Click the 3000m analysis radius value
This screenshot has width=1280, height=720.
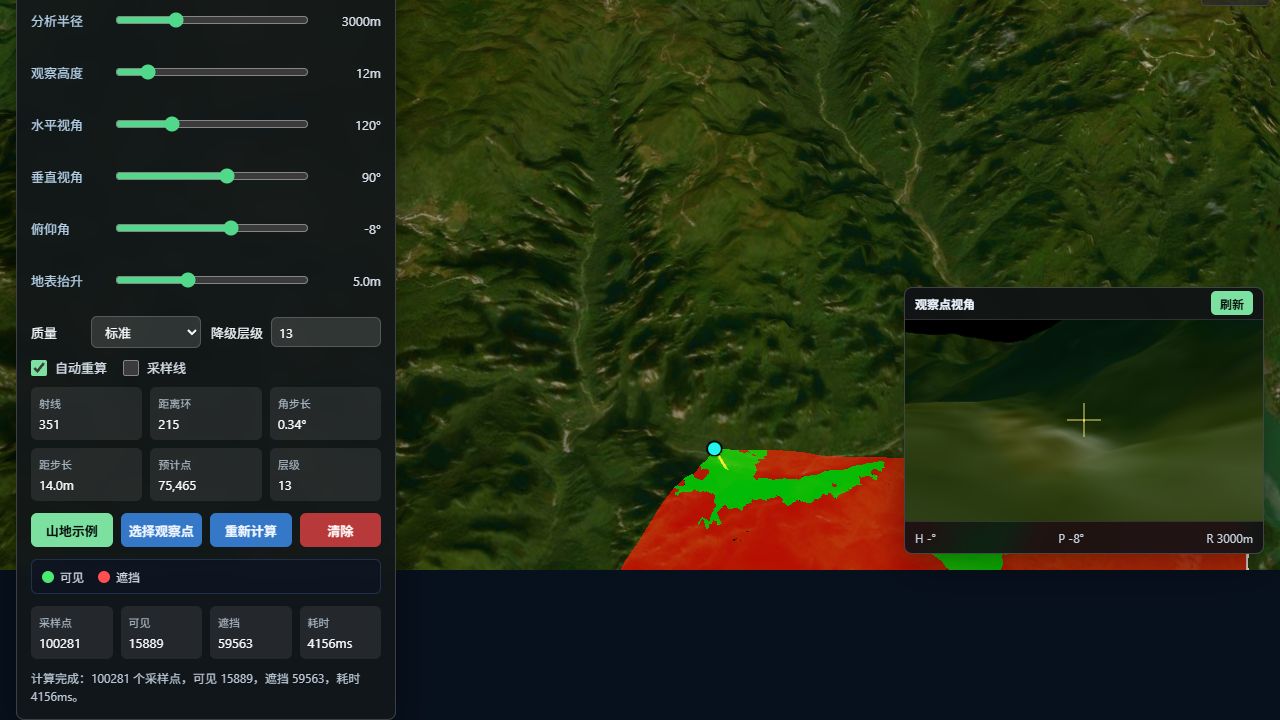coord(361,21)
